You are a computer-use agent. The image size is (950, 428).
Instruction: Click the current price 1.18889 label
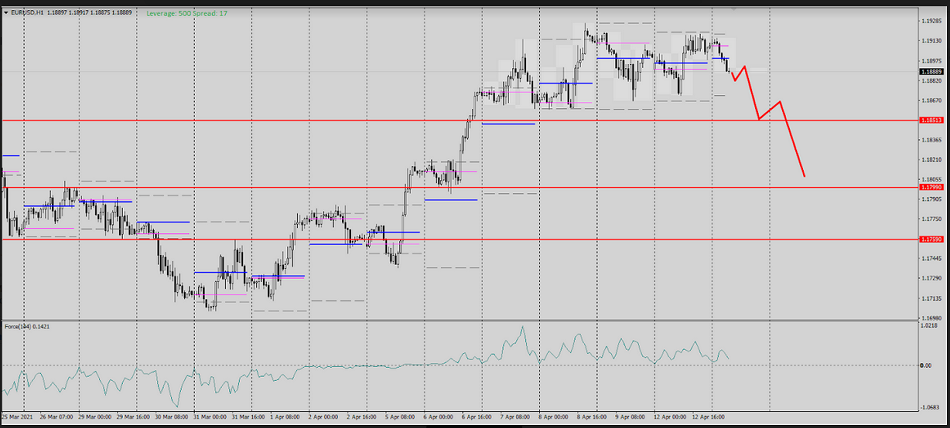click(931, 72)
